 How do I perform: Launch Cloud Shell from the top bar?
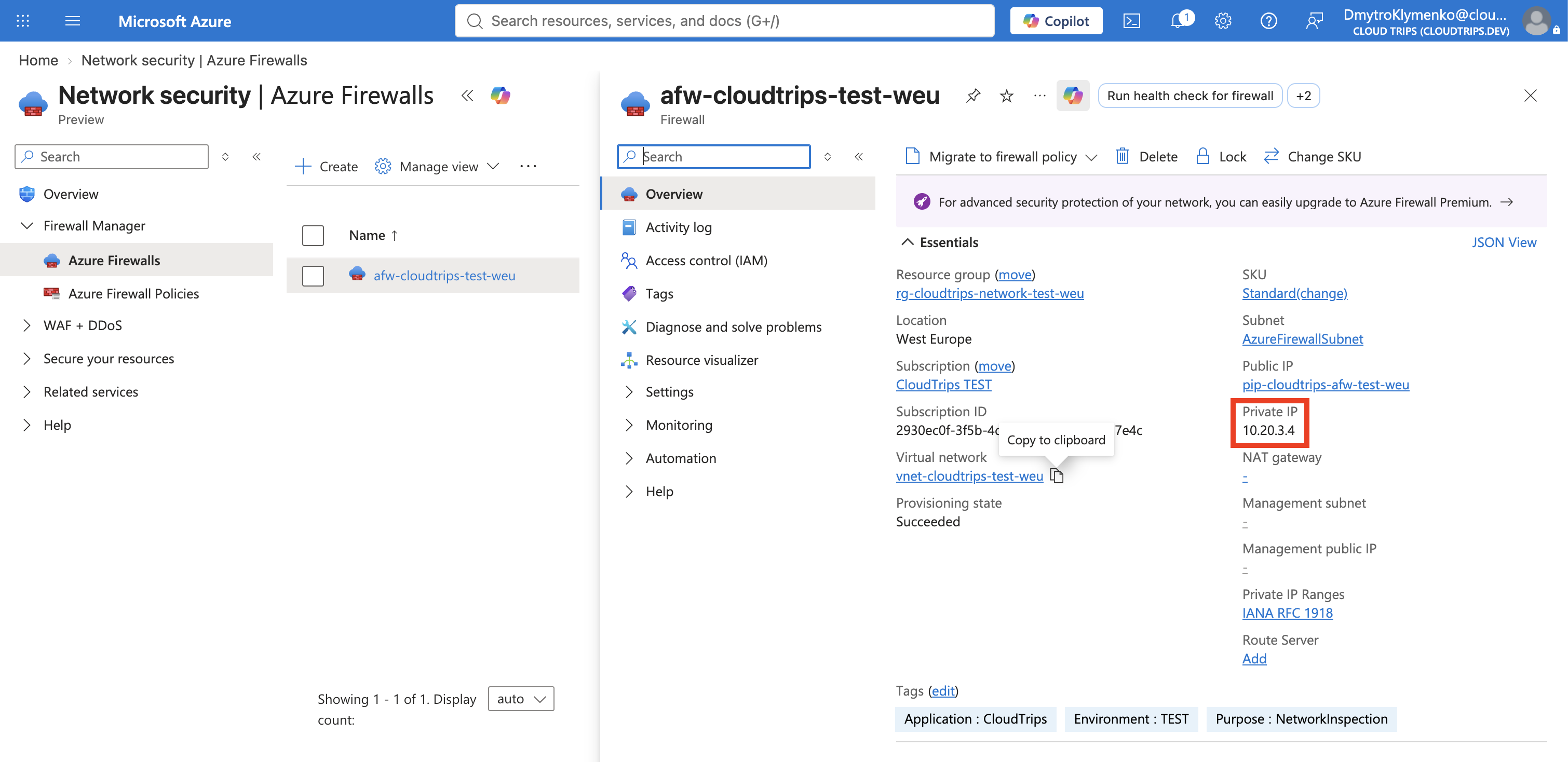click(1131, 21)
